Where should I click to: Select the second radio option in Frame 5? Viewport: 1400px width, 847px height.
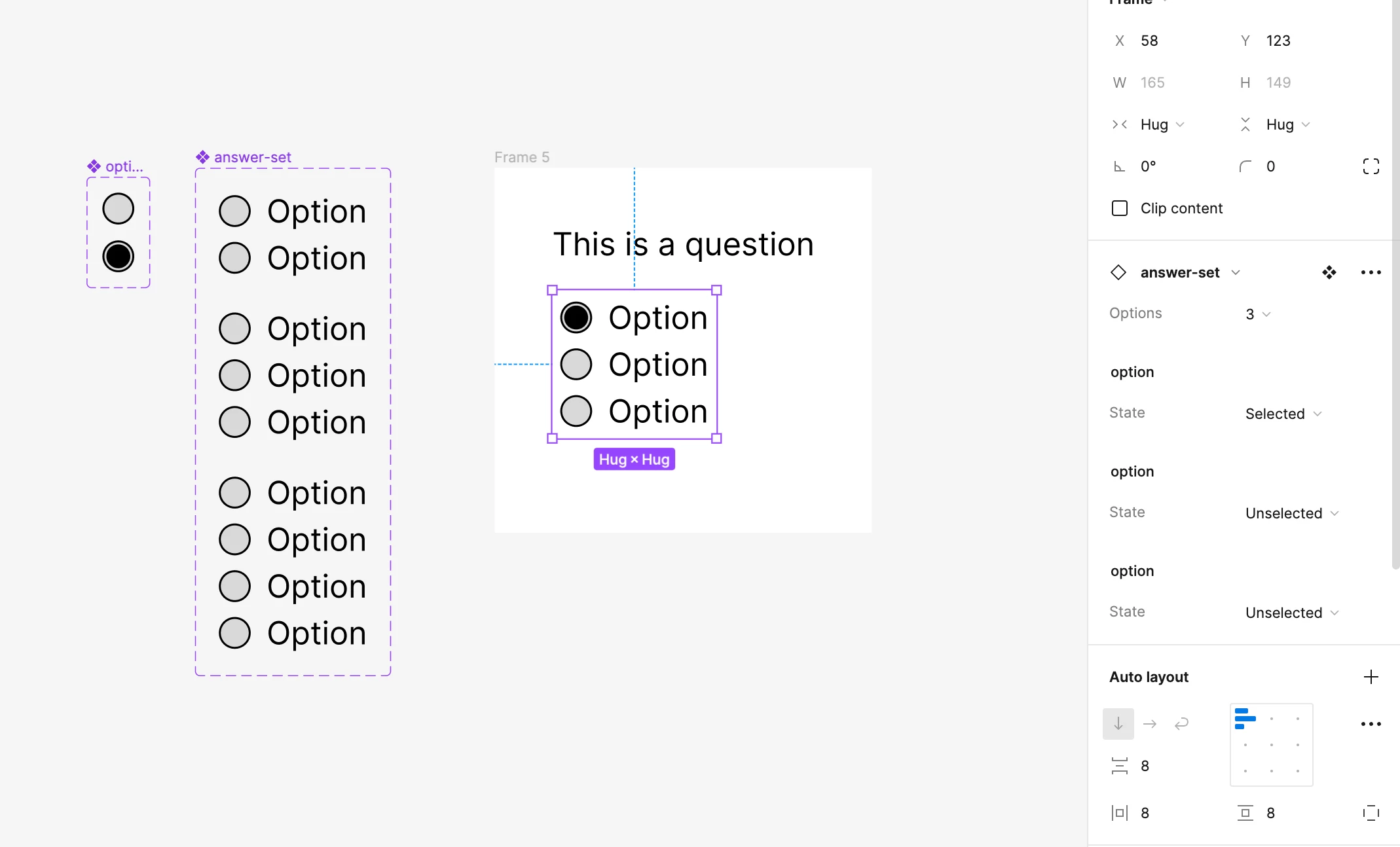click(x=576, y=365)
